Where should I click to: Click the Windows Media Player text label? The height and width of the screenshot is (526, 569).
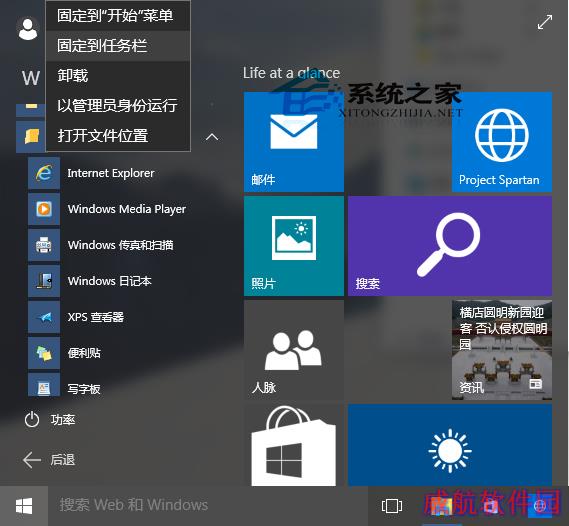(127, 209)
